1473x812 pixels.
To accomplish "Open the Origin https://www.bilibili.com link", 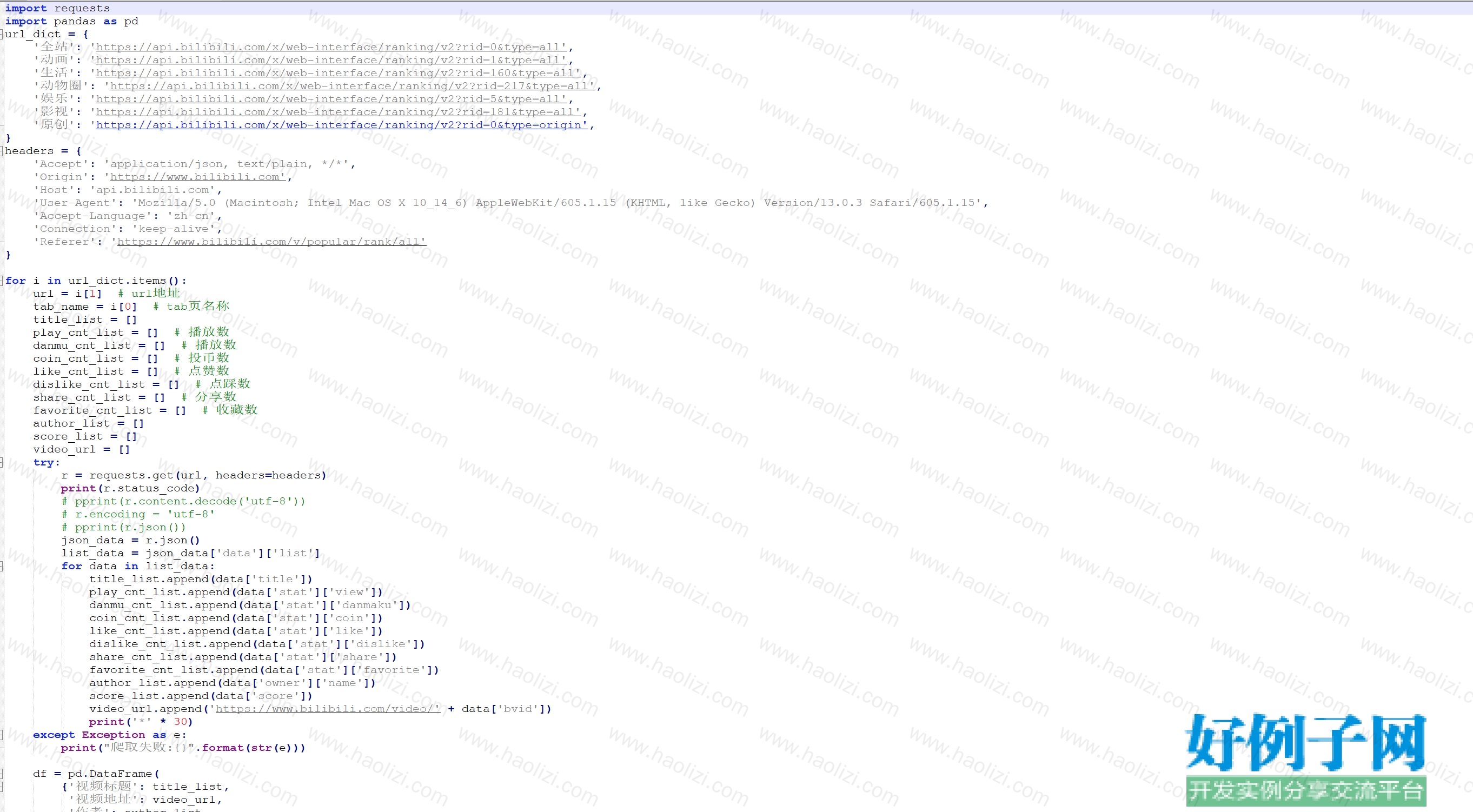I will pyautogui.click(x=197, y=177).
